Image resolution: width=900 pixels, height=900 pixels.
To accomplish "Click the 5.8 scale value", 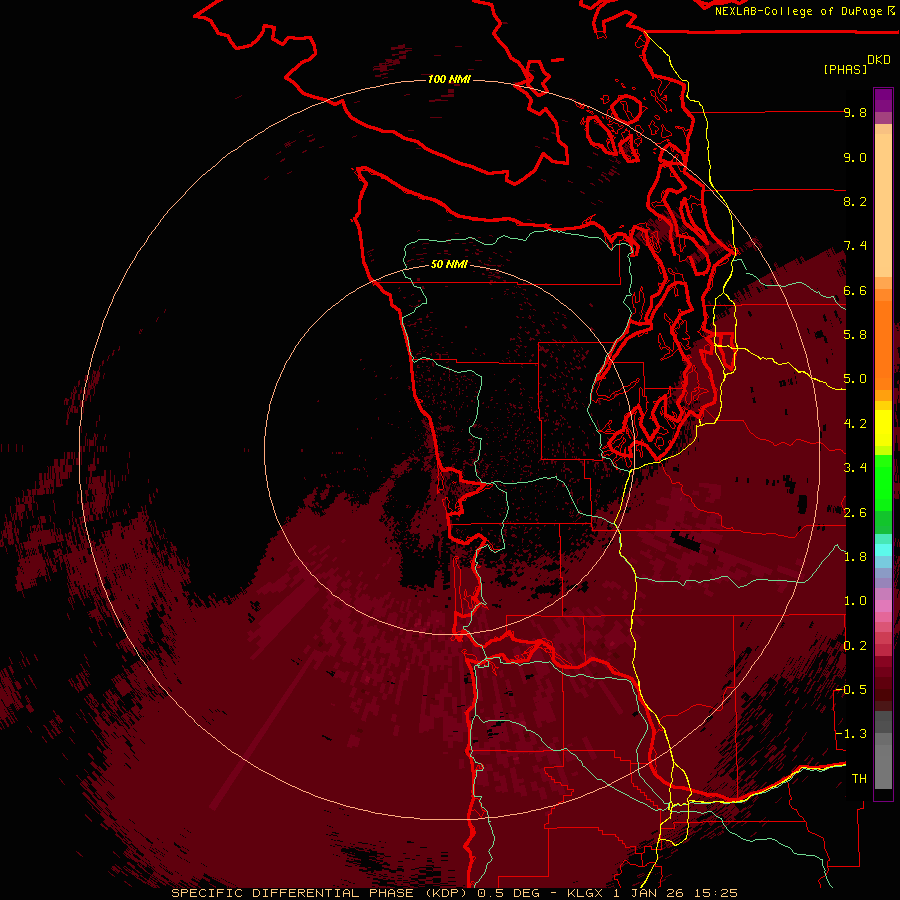I will 855,335.
